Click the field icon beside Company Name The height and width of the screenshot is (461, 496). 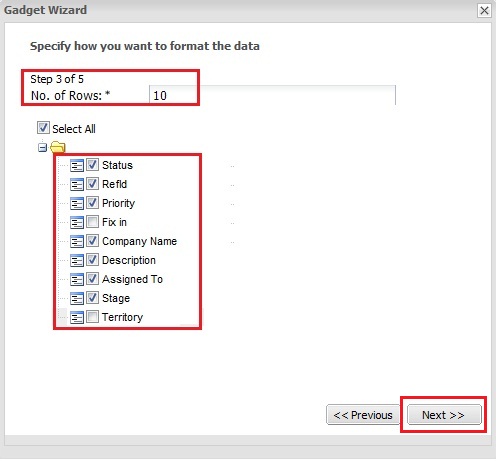click(77, 241)
